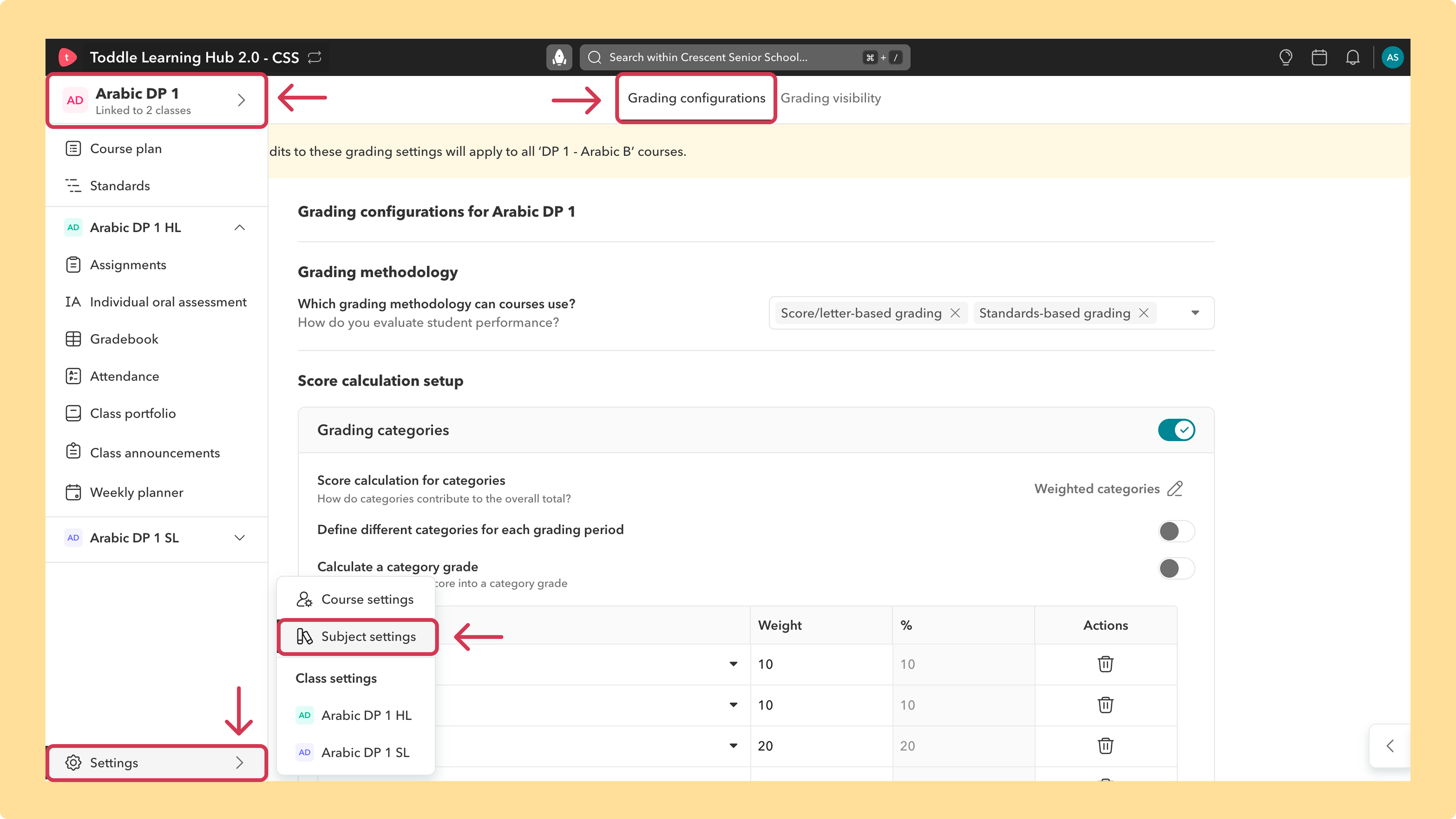Image resolution: width=1456 pixels, height=819 pixels.
Task: Delete the first category row with weight 10
Action: (1106, 664)
